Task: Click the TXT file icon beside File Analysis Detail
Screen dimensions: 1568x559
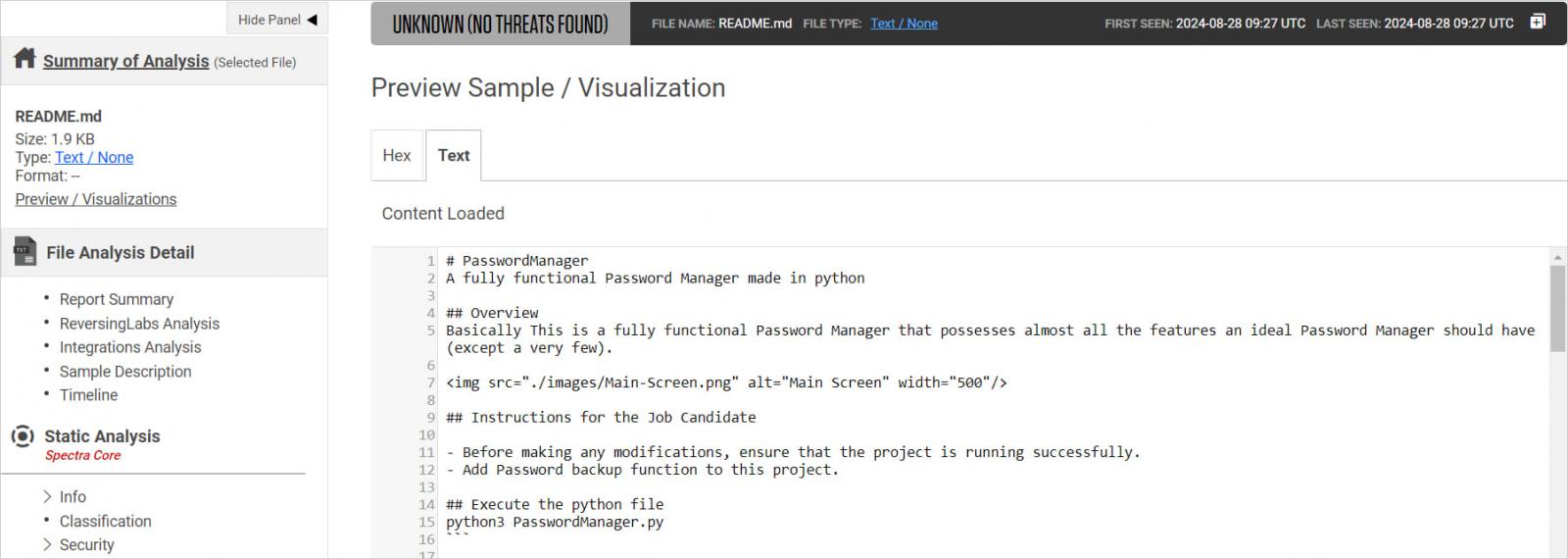Action: click(x=24, y=253)
